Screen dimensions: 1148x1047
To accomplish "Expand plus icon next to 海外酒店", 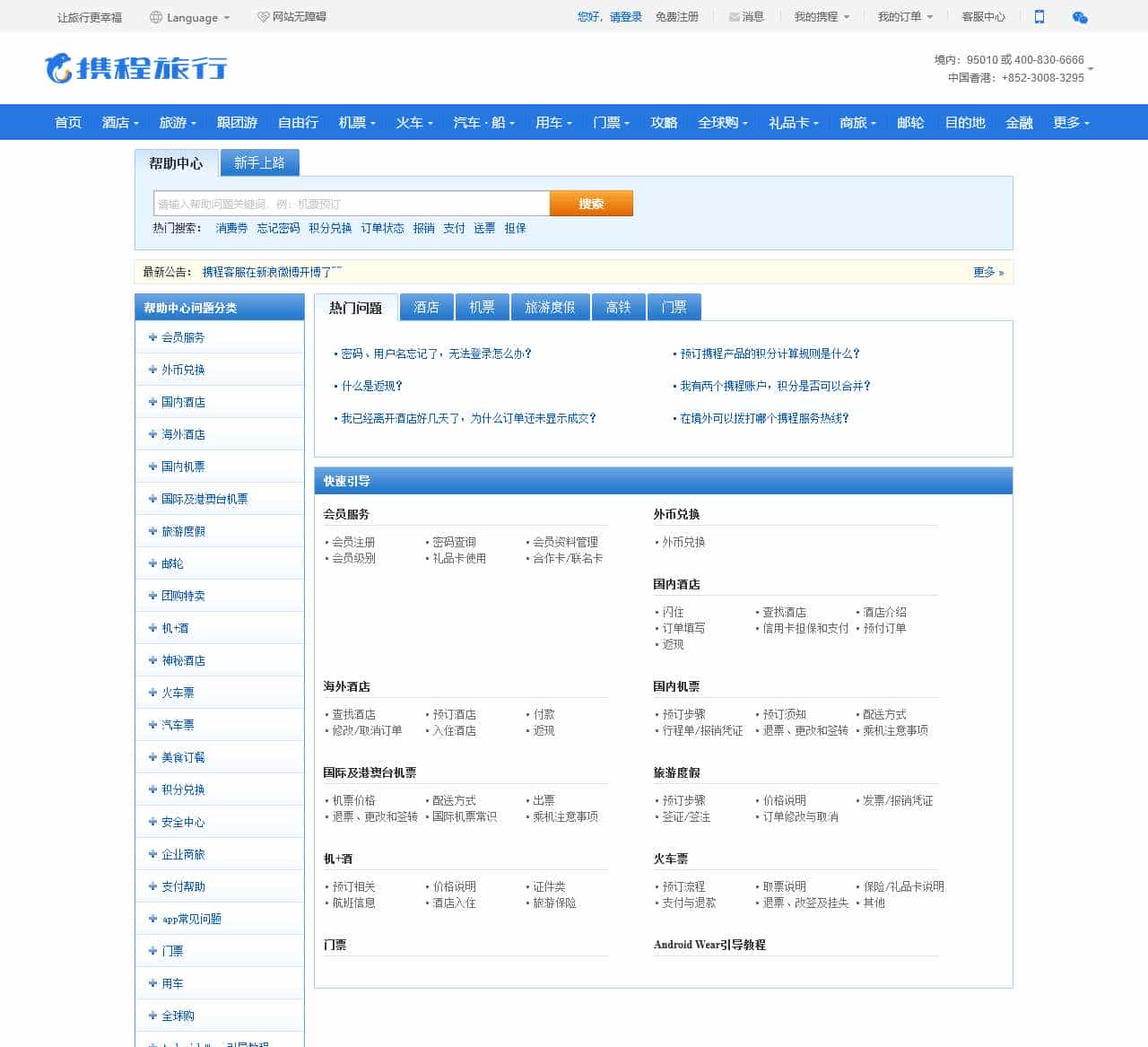I will (x=152, y=434).
